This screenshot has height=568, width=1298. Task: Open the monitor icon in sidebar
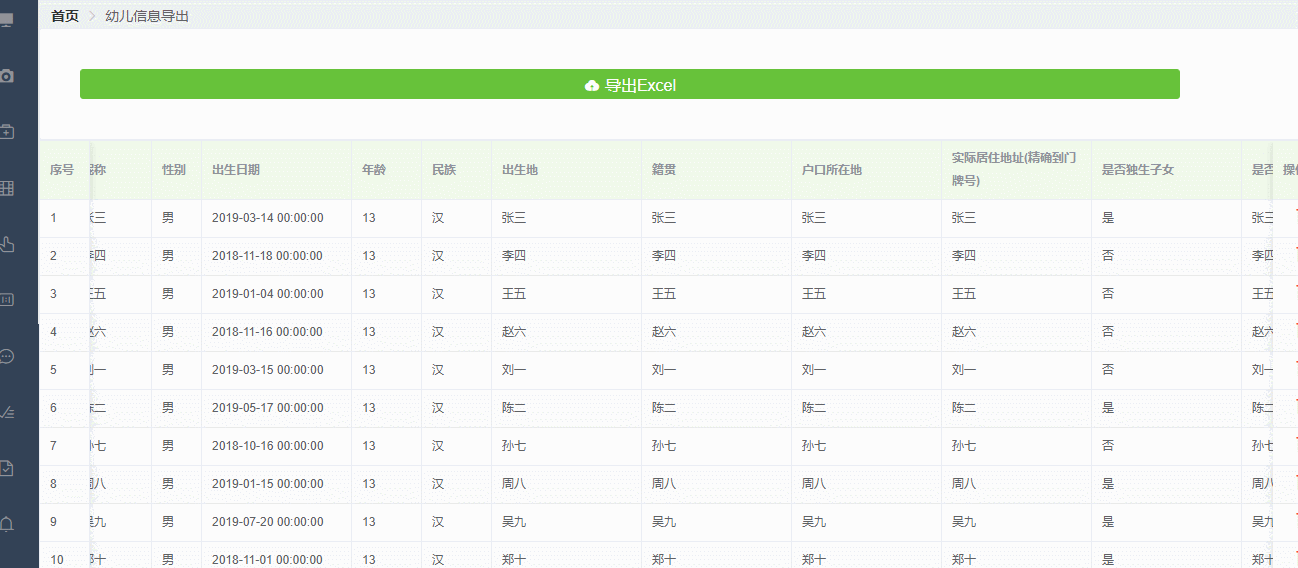[7, 19]
